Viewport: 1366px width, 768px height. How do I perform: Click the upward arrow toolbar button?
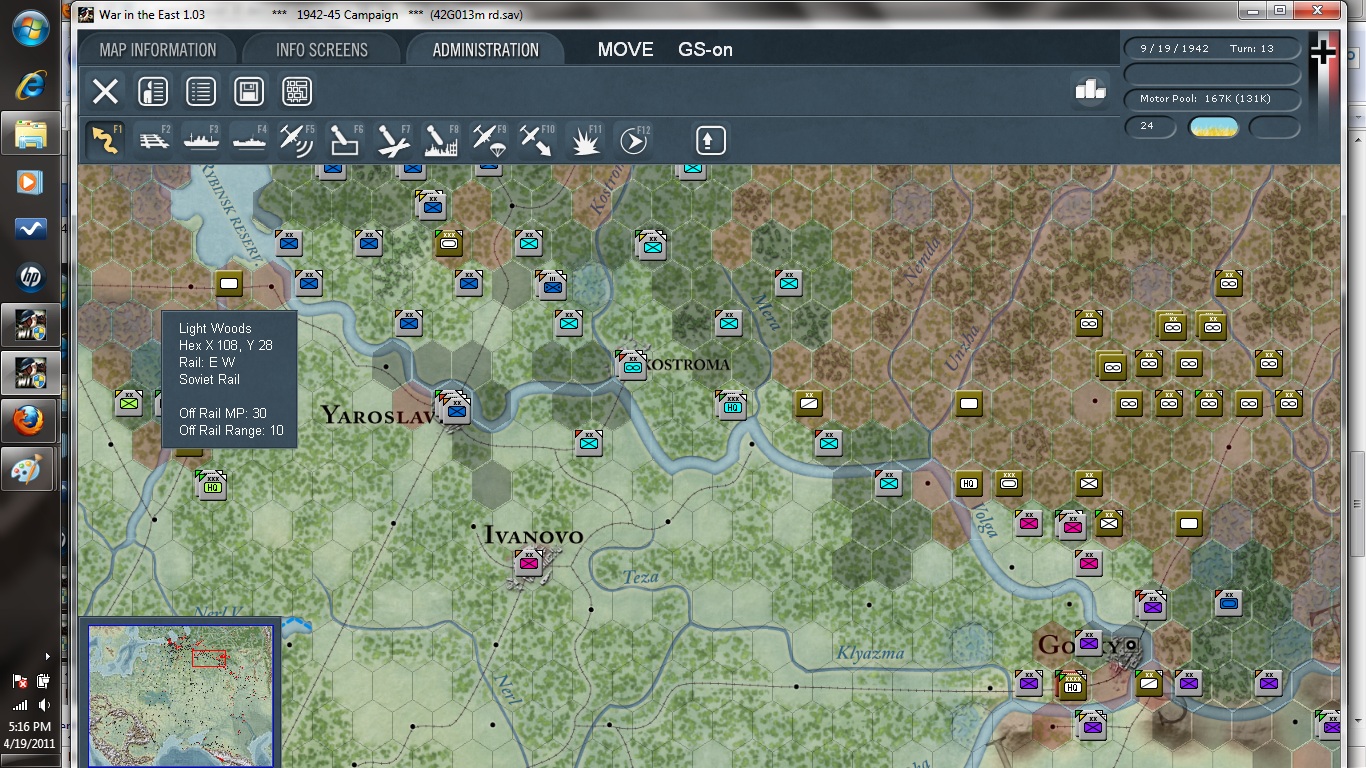710,140
